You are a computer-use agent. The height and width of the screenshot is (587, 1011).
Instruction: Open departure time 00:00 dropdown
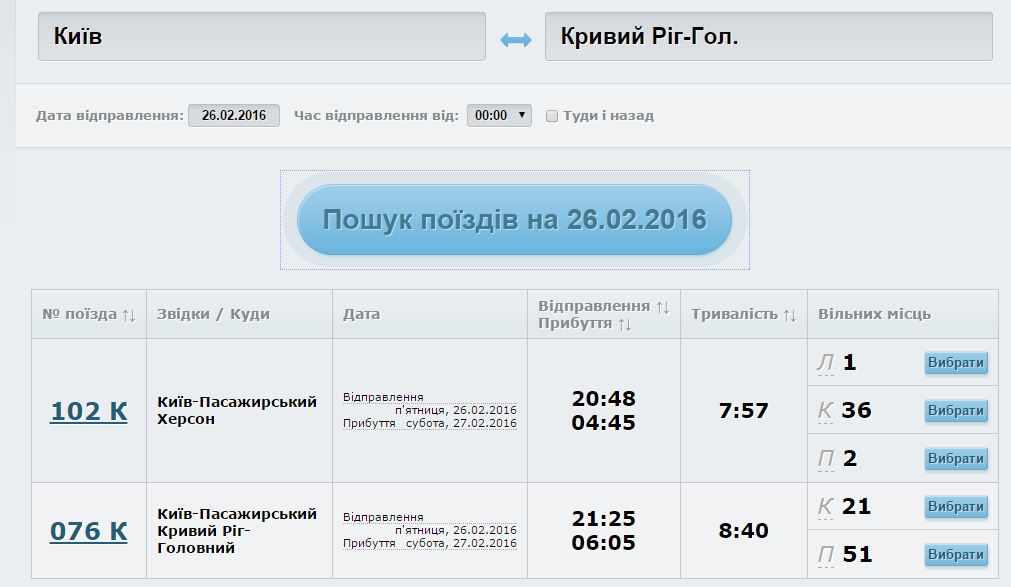tap(499, 116)
